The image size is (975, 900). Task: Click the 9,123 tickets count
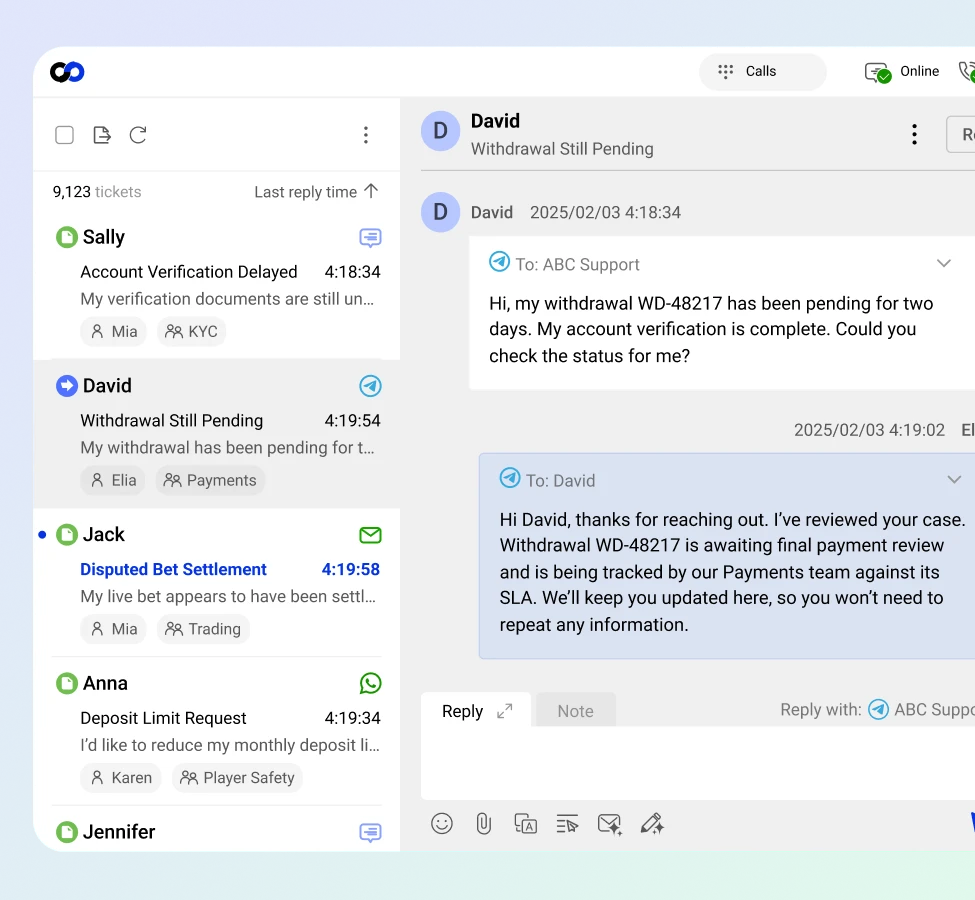(97, 192)
